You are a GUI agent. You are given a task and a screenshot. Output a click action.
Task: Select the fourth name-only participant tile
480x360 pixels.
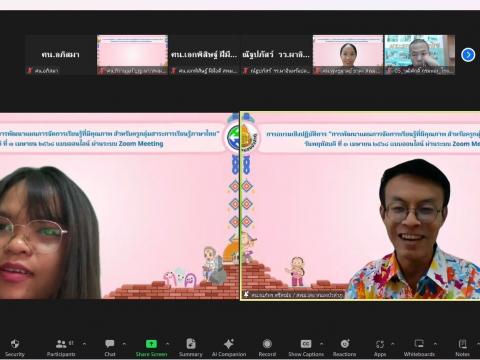[276, 55]
